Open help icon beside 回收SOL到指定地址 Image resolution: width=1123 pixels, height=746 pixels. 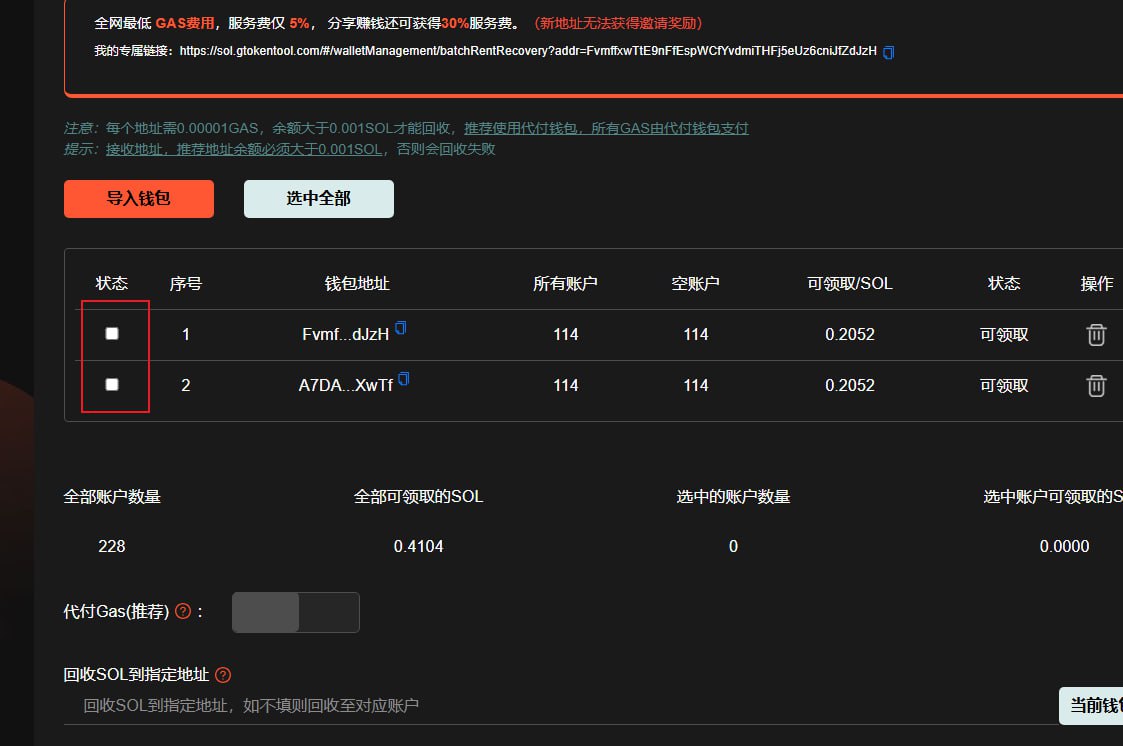pyautogui.click(x=223, y=675)
